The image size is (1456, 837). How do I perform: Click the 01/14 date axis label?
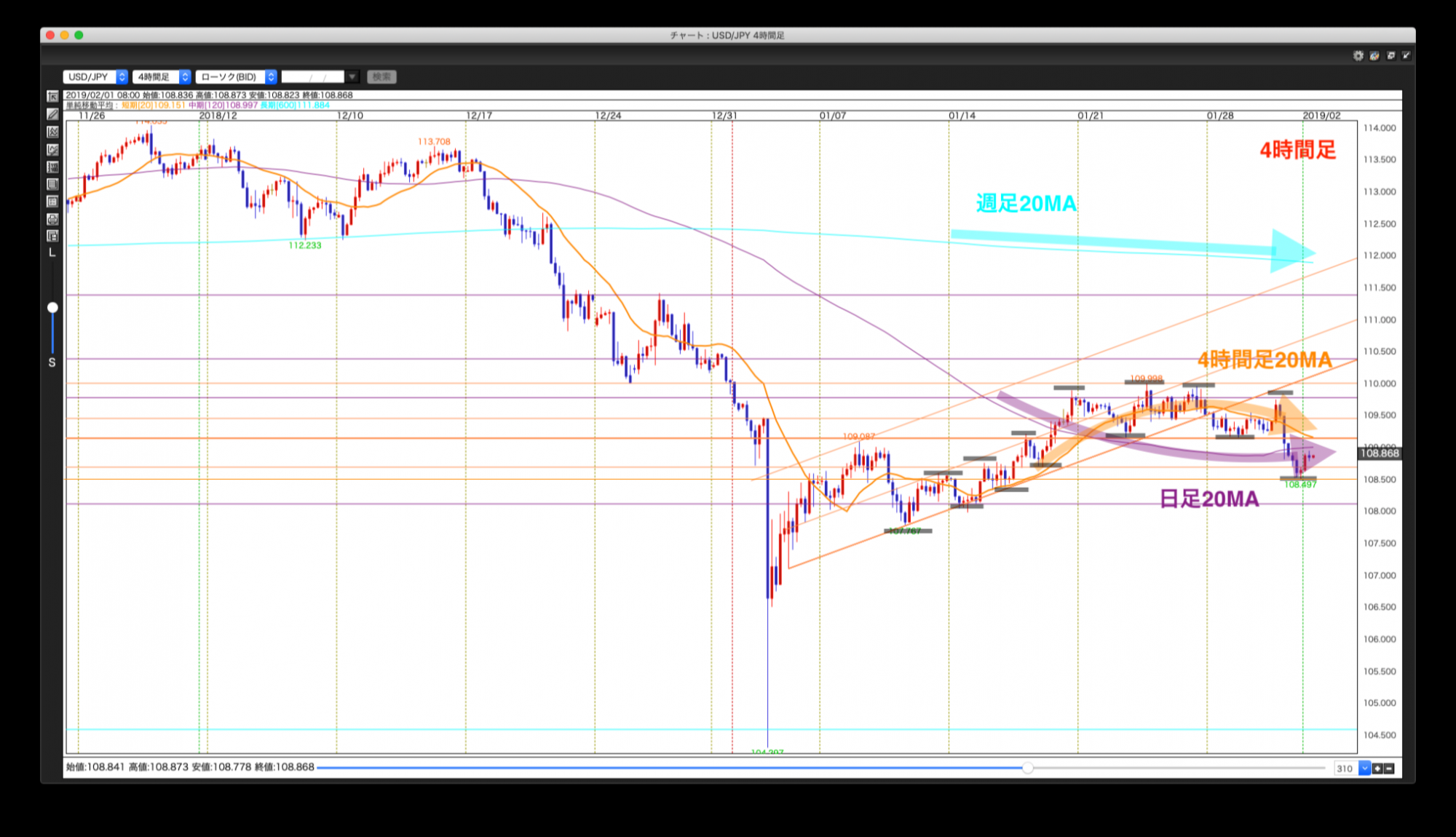[x=962, y=116]
